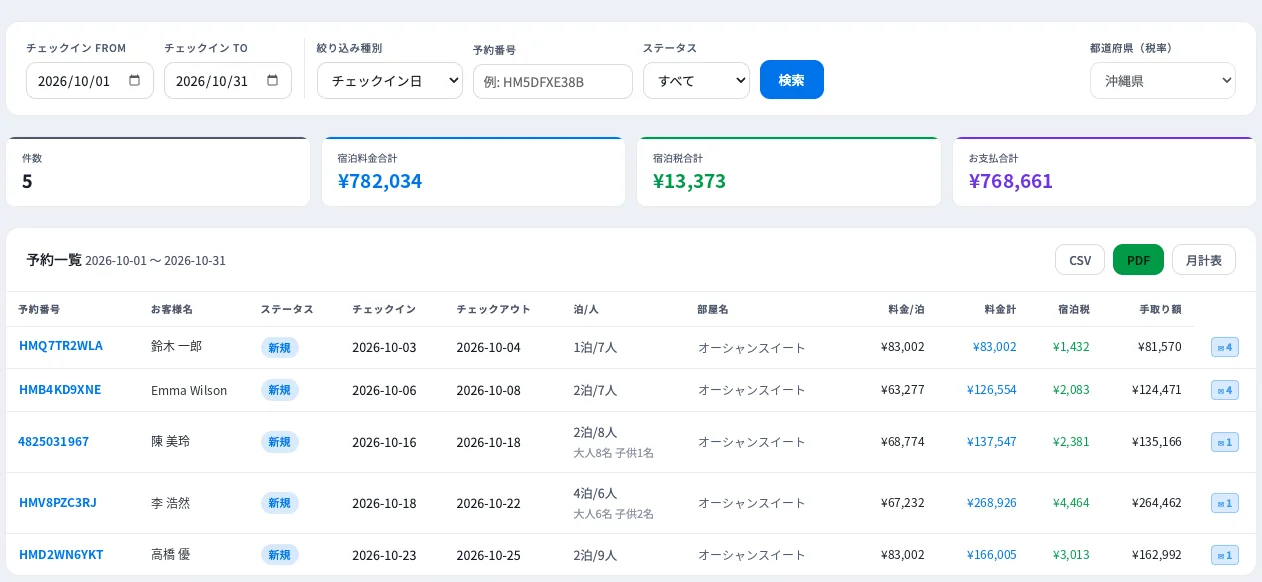
Task: Click 新規 status badge for 高橋 優
Action: click(279, 555)
